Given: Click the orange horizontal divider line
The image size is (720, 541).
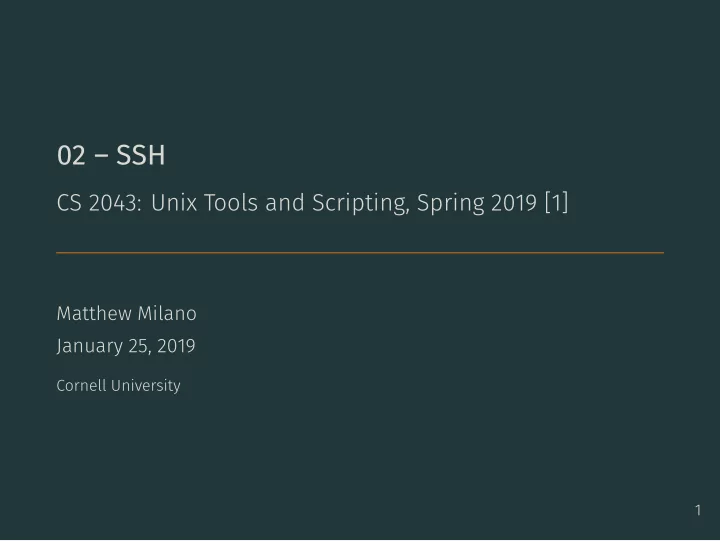Looking at the screenshot, I should (x=360, y=253).
